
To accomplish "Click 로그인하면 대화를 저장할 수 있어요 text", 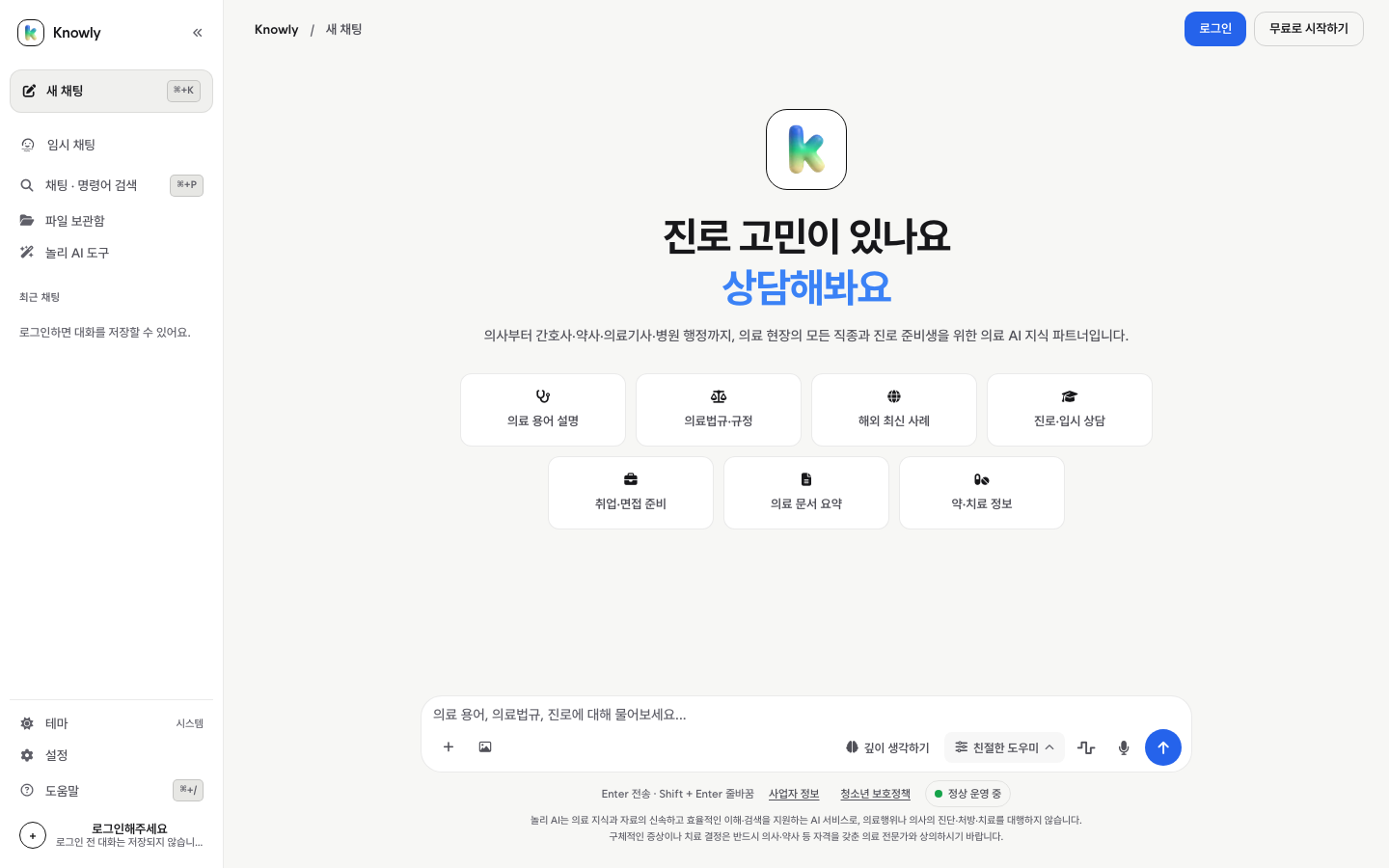I will point(105,332).
